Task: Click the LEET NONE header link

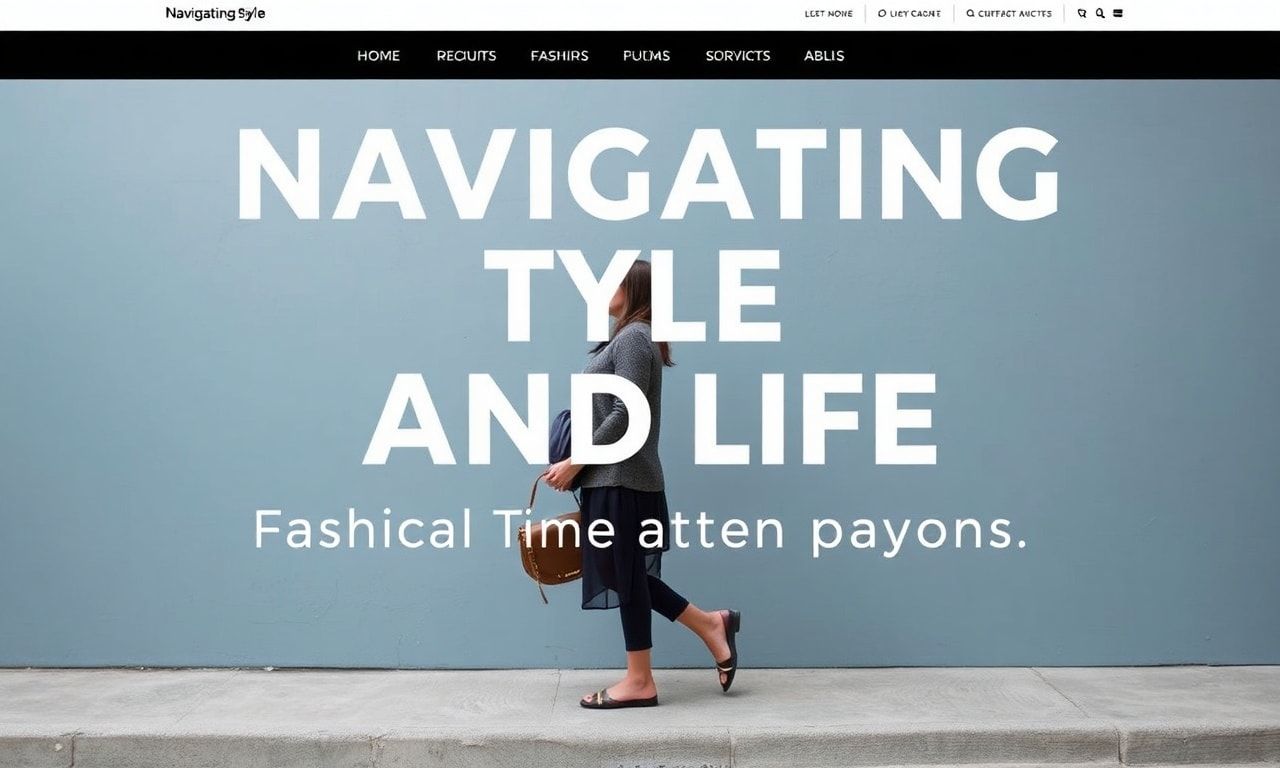Action: (829, 13)
